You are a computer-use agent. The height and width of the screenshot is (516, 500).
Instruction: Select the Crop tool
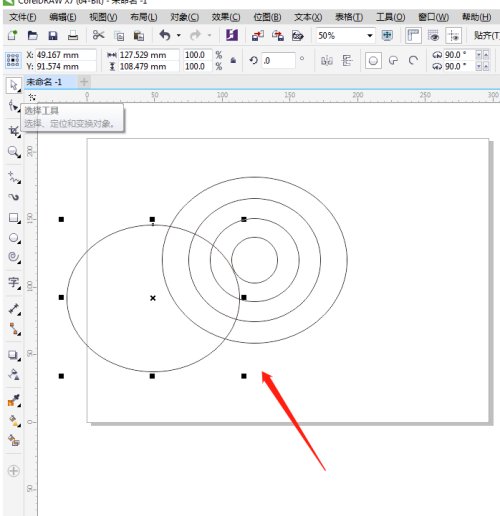click(14, 131)
